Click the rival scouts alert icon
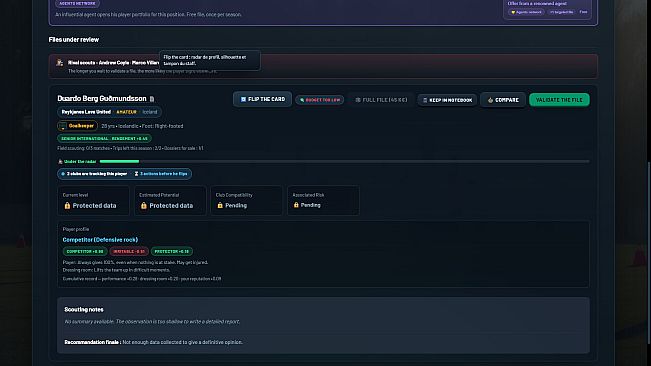651x366 pixels. point(60,63)
